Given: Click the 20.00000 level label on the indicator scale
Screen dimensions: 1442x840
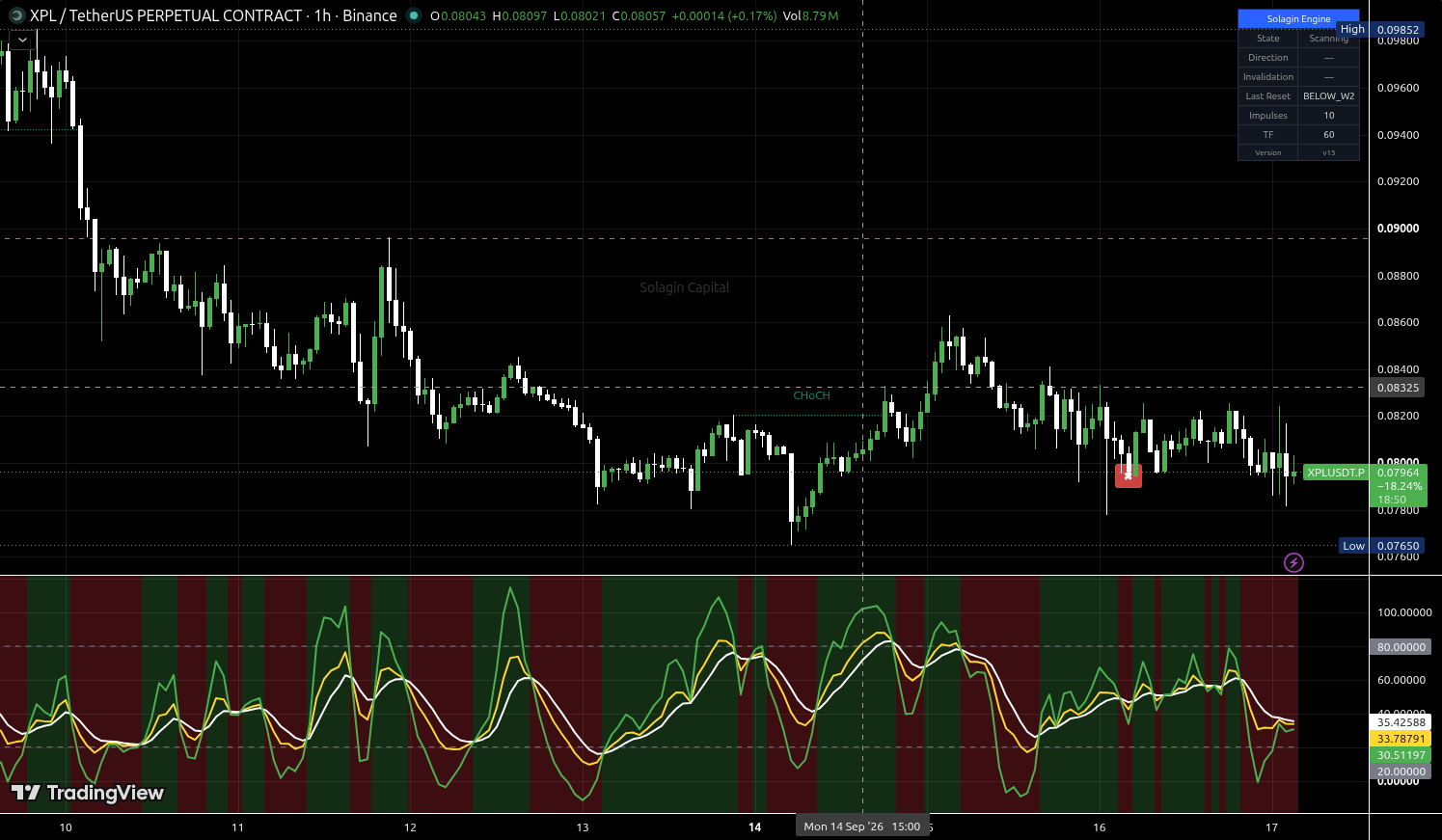Looking at the screenshot, I should pos(1401,772).
